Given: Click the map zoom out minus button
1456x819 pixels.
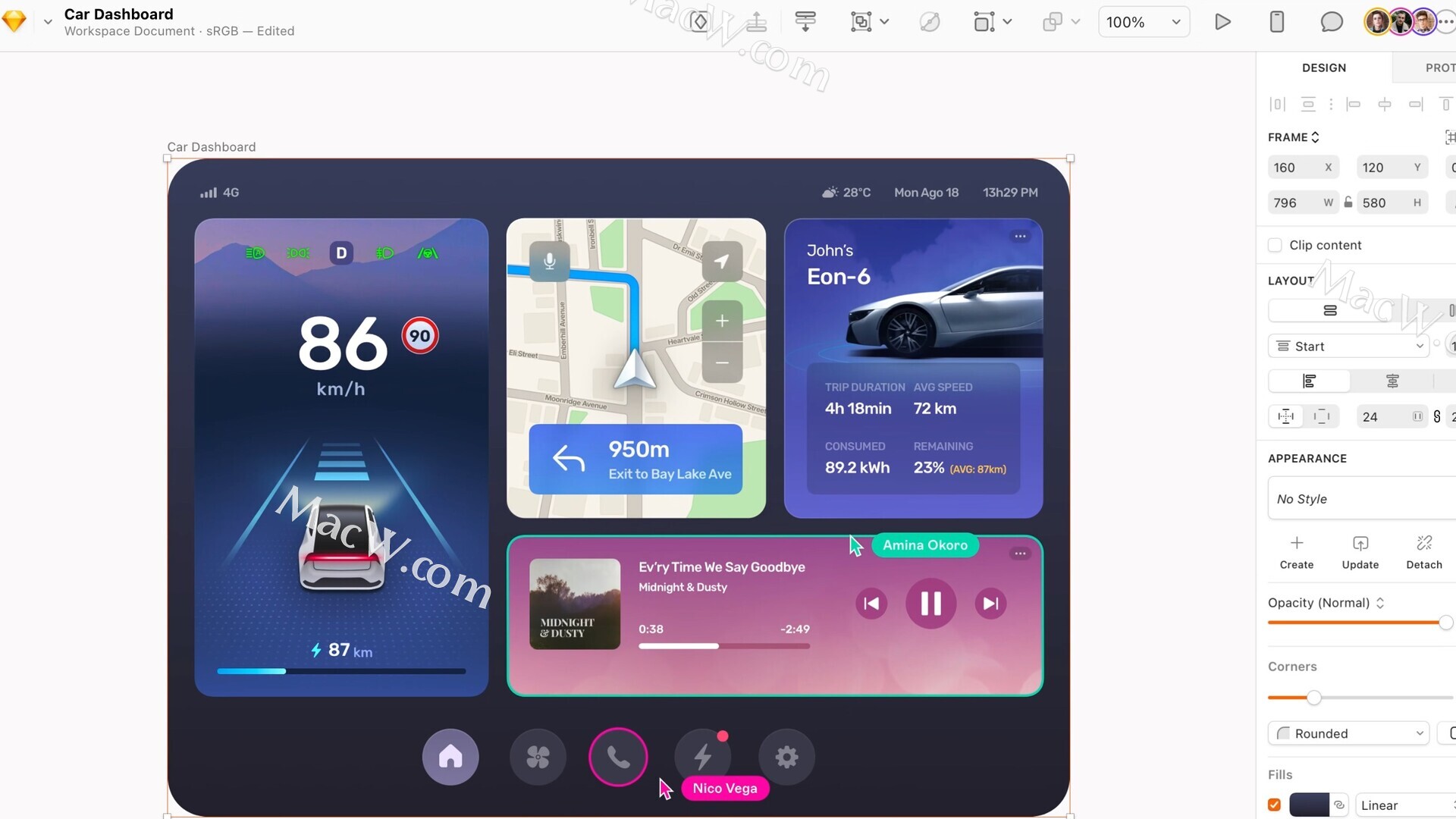Looking at the screenshot, I should point(722,362).
